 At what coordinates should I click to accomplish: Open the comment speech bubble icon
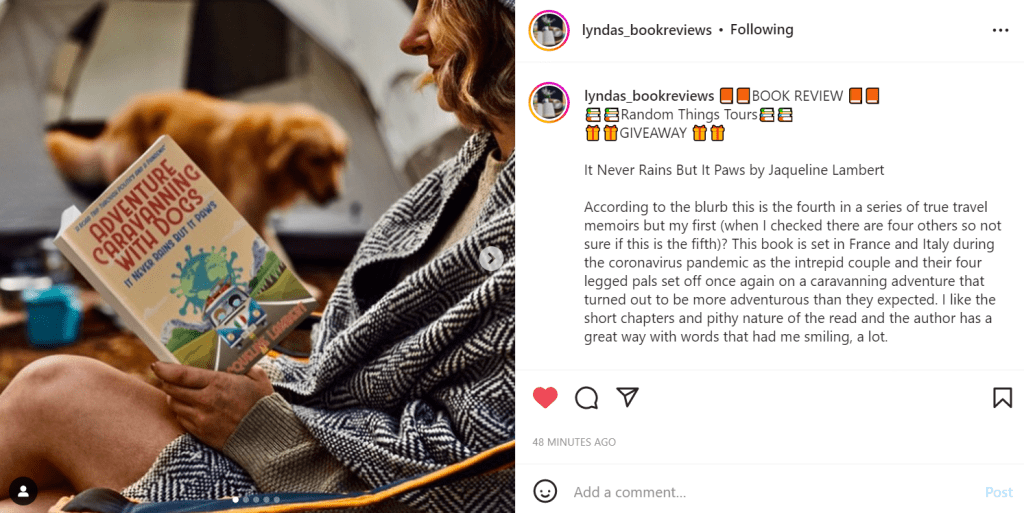(x=586, y=397)
